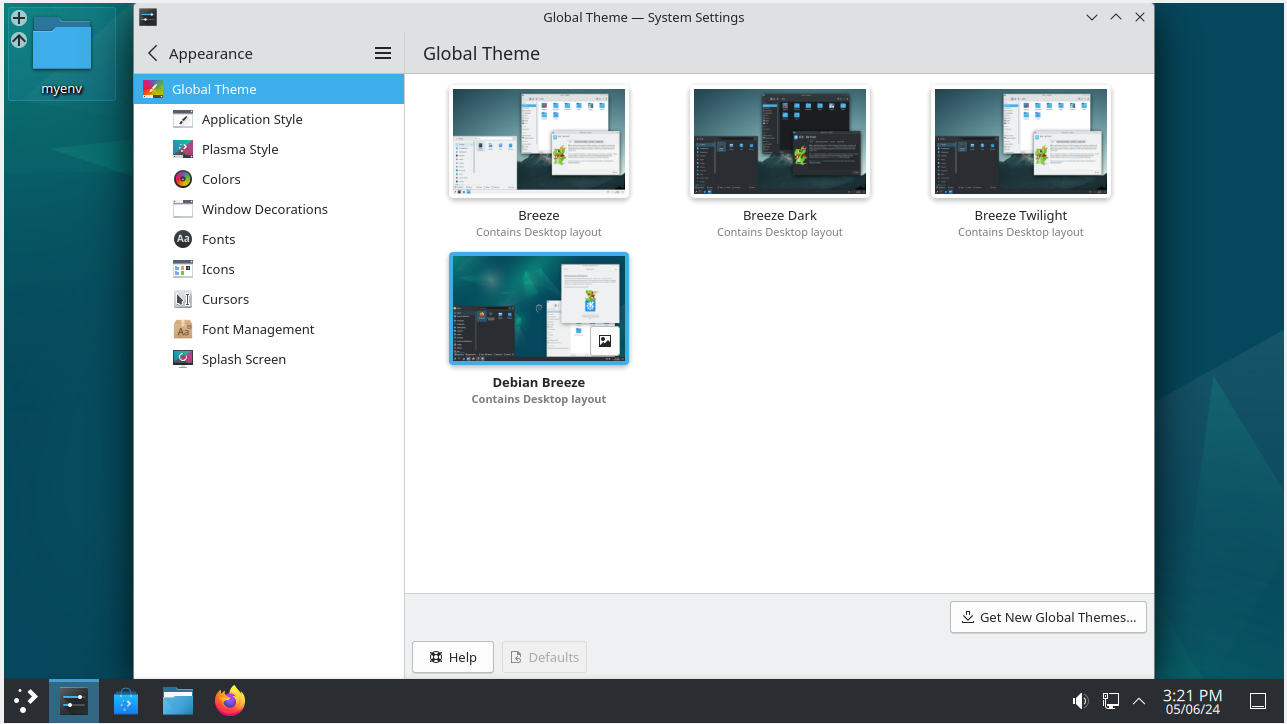This screenshot has width=1287, height=724.
Task: Expand the system tray hidden icons arrow
Action: point(1138,701)
